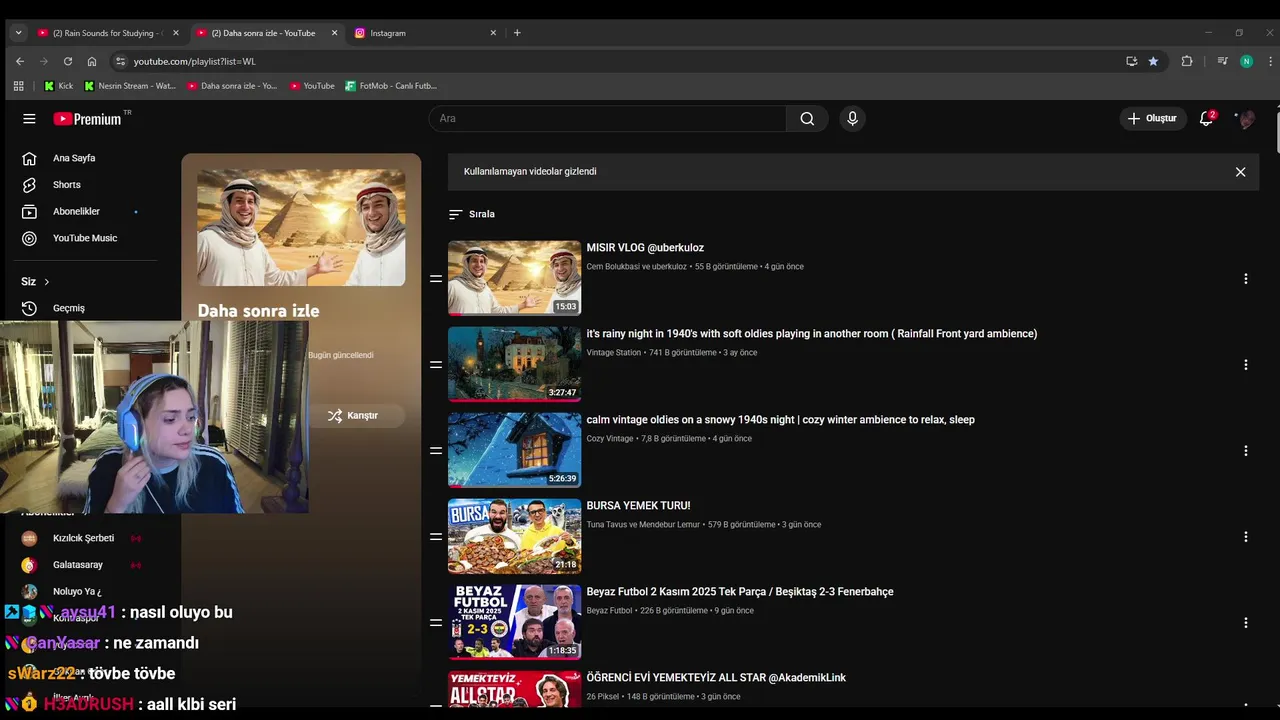Open options menu for Beyaz Futbol video

click(x=1245, y=623)
